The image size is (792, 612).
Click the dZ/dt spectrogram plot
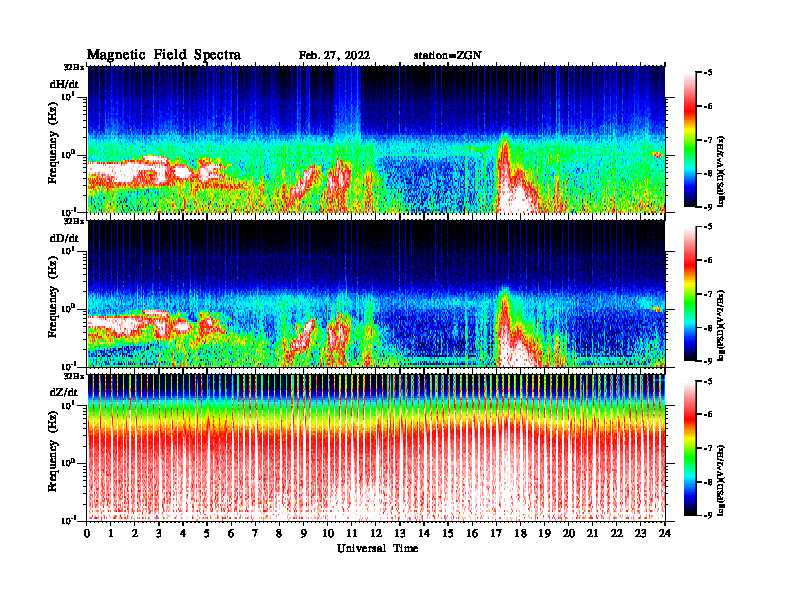pos(376,447)
